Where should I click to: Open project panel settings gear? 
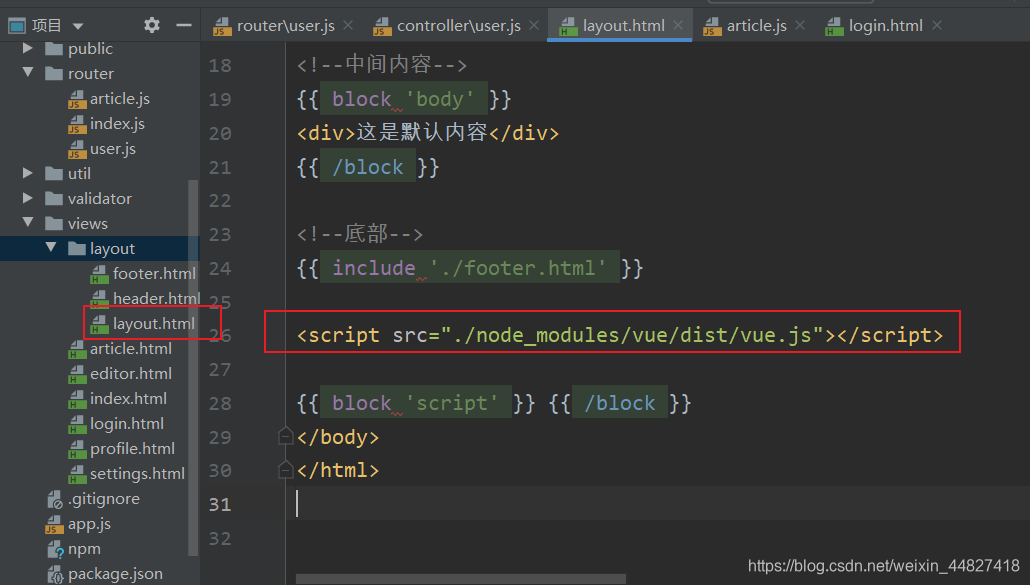tap(152, 26)
